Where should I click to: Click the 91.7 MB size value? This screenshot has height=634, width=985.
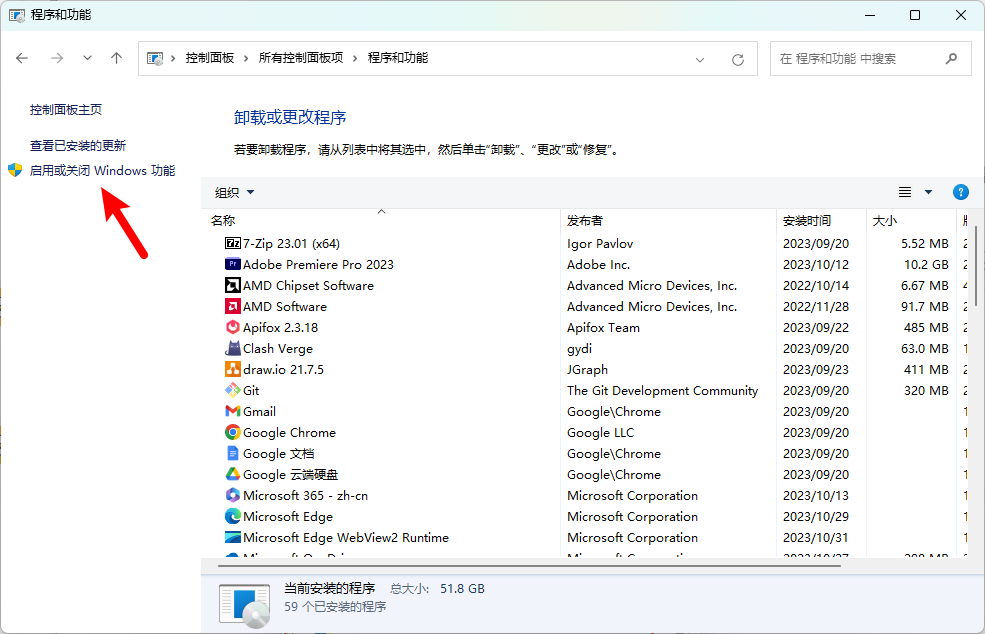pyautogui.click(x=924, y=306)
